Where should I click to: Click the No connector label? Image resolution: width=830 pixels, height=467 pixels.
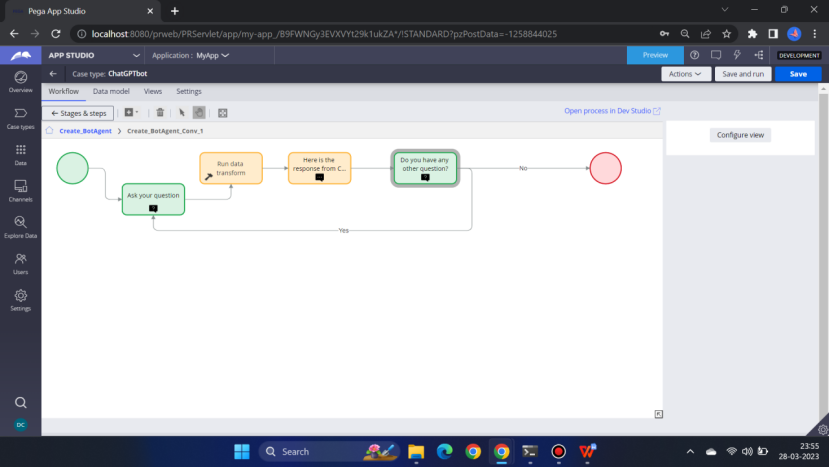523,168
